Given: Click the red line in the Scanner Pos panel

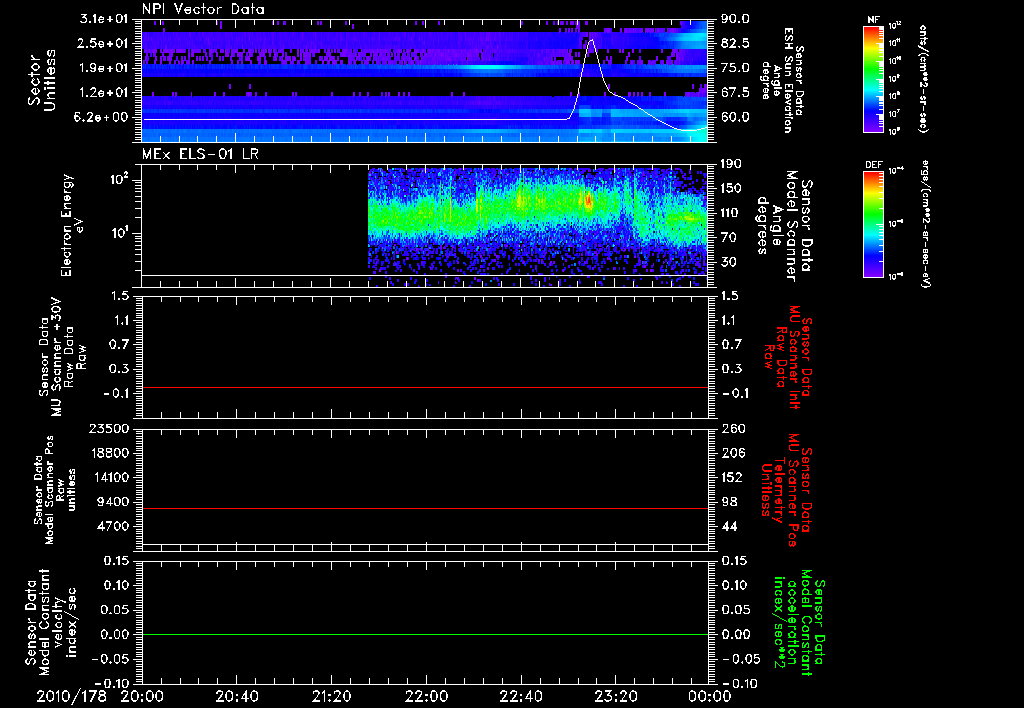Looking at the screenshot, I should point(425,508).
